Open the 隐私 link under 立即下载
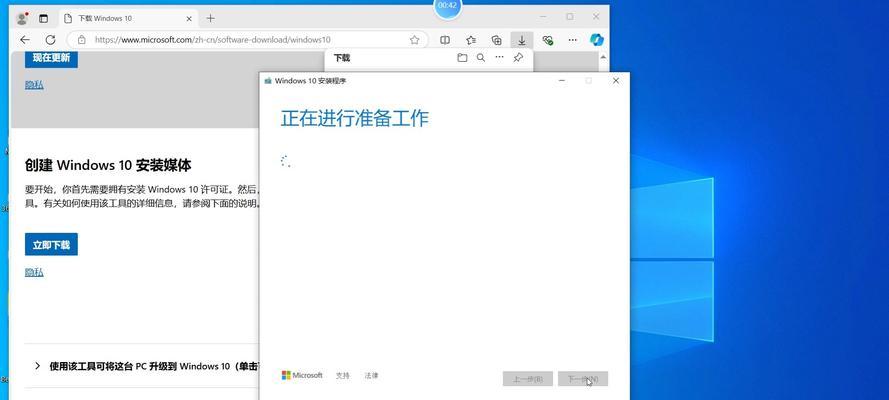The height and width of the screenshot is (400, 889). 34,273
